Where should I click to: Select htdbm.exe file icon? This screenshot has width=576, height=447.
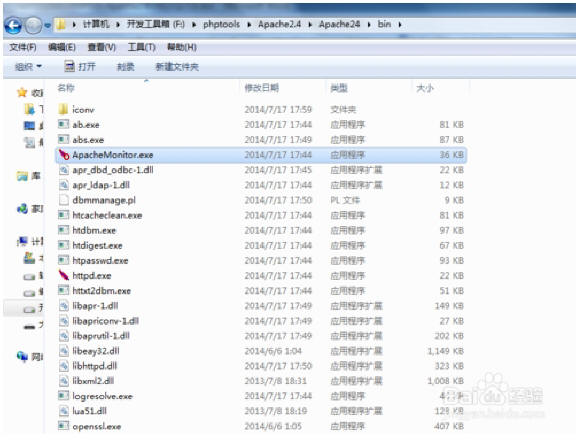point(63,230)
